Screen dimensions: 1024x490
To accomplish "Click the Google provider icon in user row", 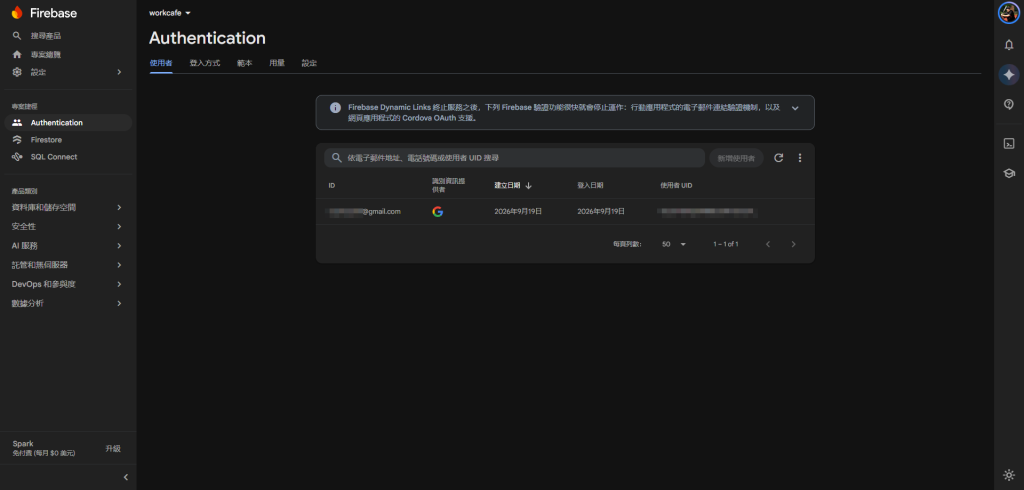I will coord(438,212).
